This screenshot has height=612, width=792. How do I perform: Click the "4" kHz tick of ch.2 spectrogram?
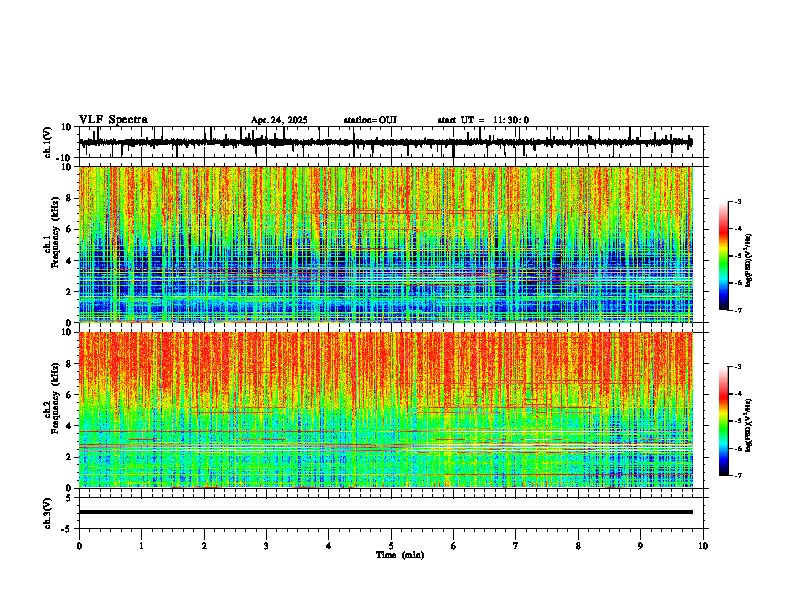pyautogui.click(x=69, y=426)
